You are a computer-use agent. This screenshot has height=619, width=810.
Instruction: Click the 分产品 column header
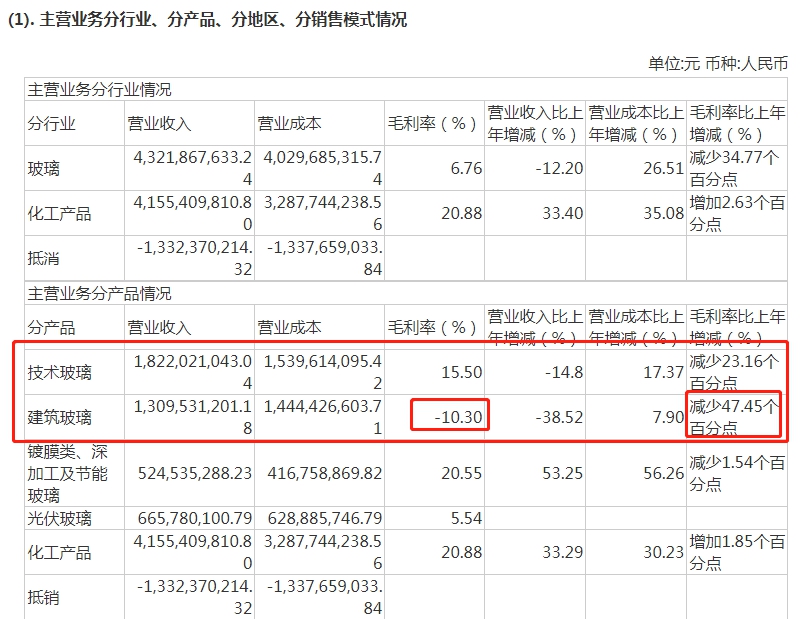pyautogui.click(x=52, y=328)
